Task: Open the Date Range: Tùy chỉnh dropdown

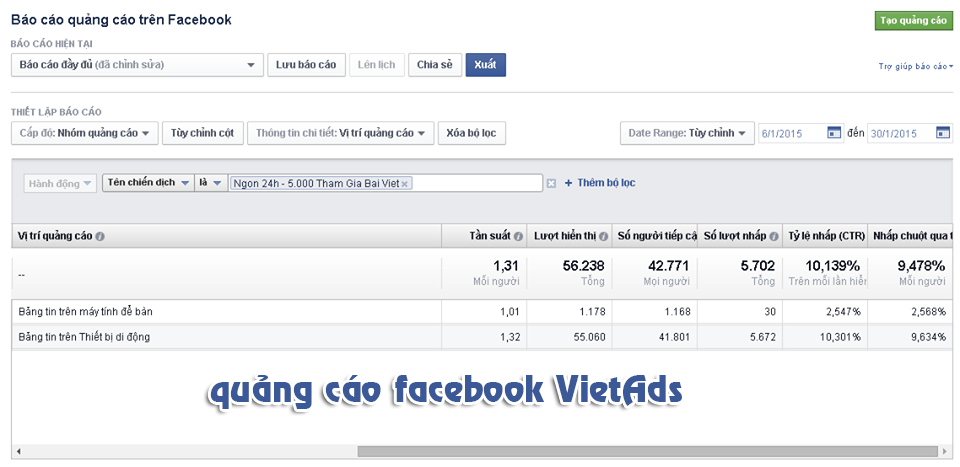Action: coord(687,133)
